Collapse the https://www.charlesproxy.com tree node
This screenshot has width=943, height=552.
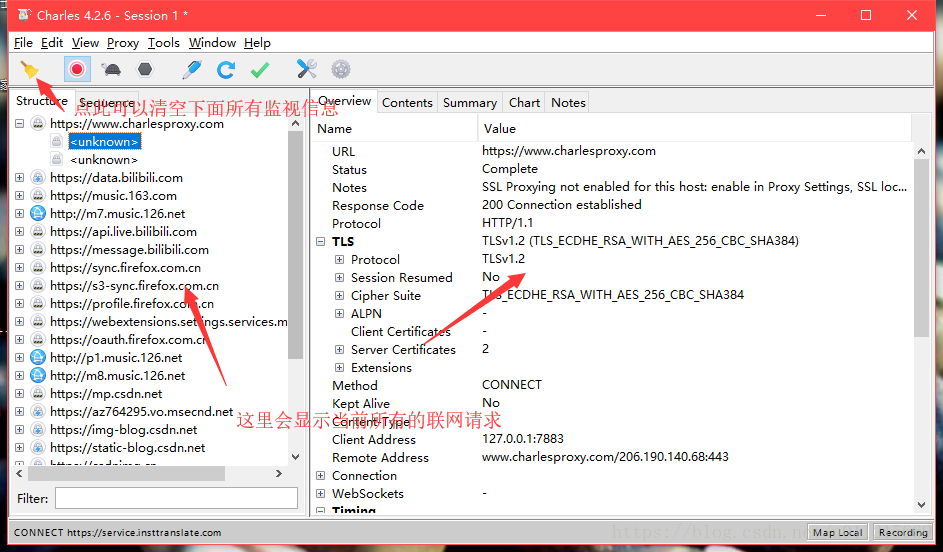coord(19,124)
